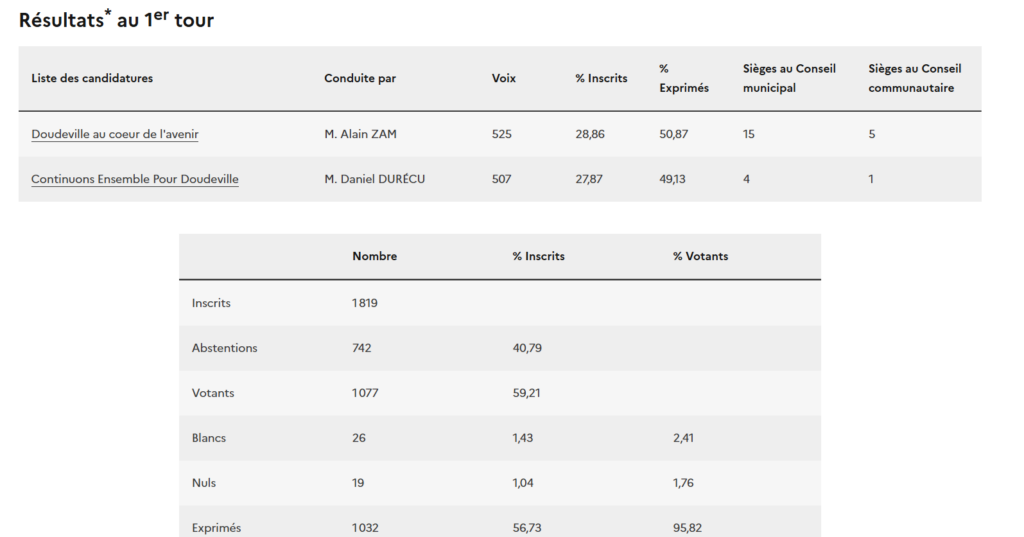The height and width of the screenshot is (537, 1024).
Task: Open the "Continuons Ensemble Pour Doudeville" list link
Action: click(x=135, y=179)
